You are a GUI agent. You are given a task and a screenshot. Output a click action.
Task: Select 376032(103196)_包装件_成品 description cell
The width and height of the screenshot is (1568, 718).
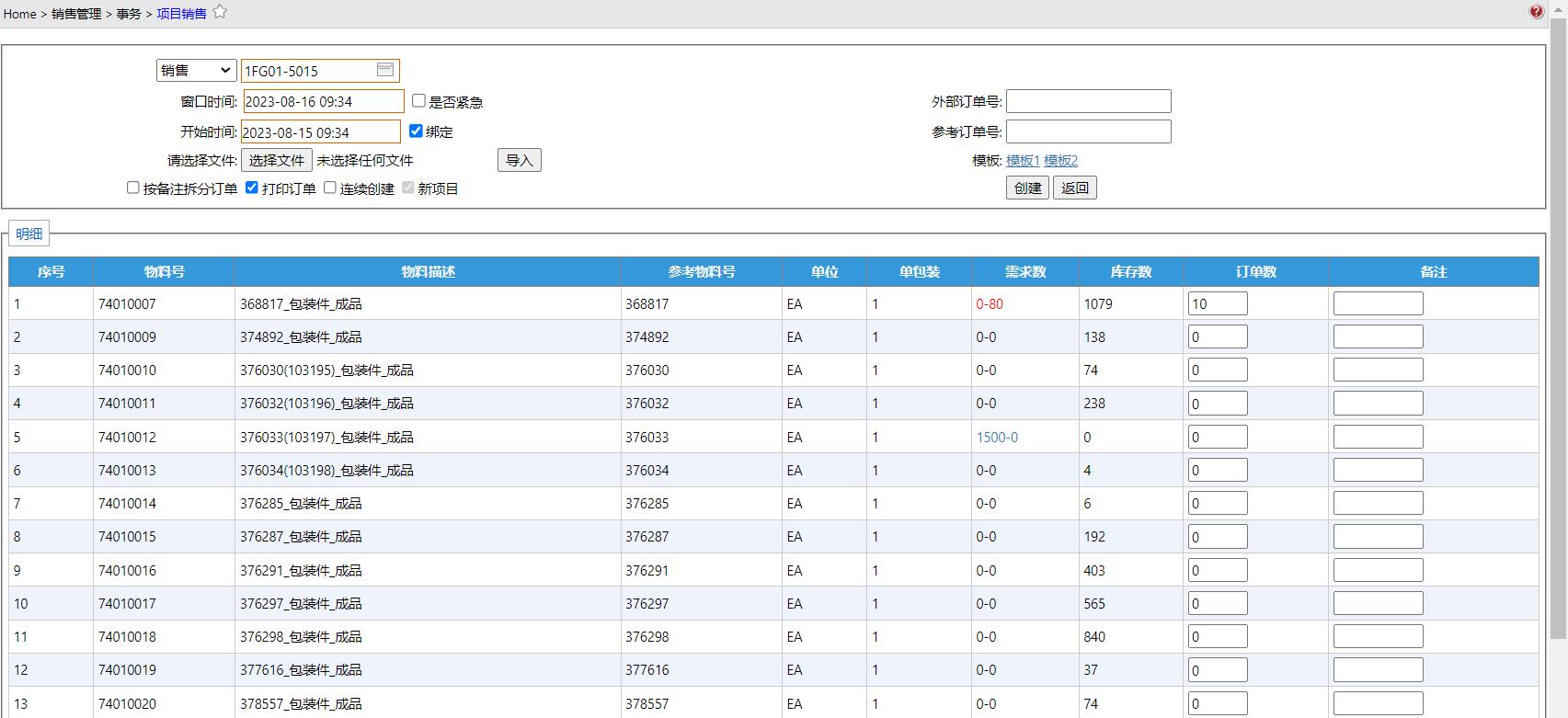click(428, 403)
